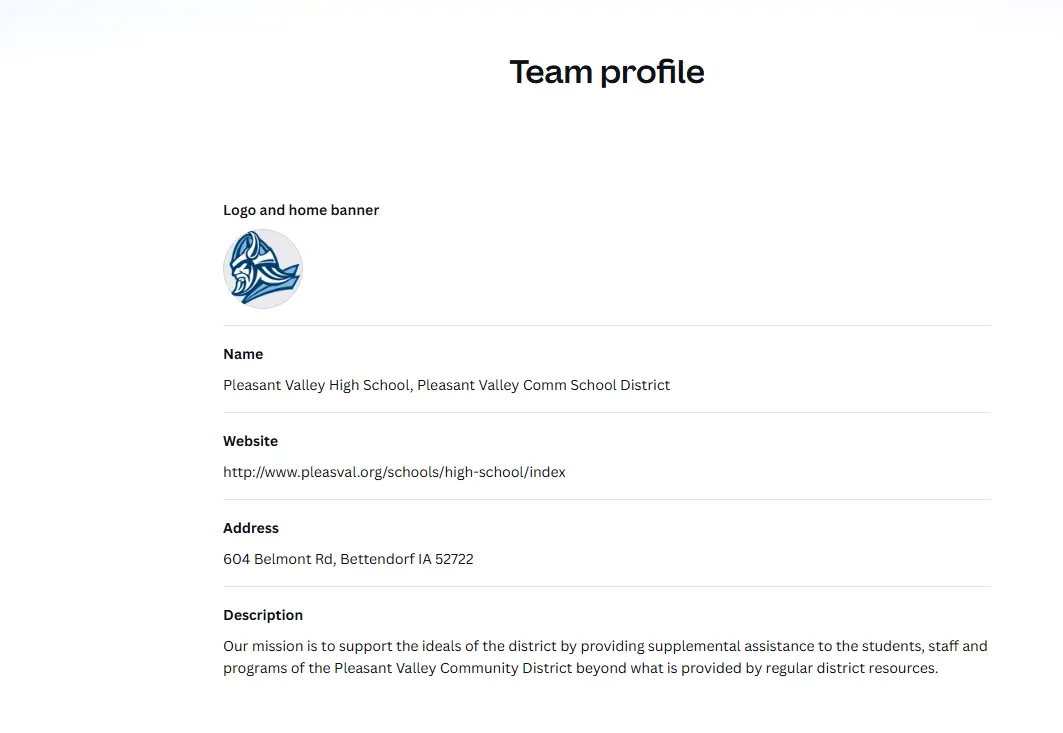Screen dimensions: 1063x733
Task: Click the 52722 zip code
Action: point(454,559)
